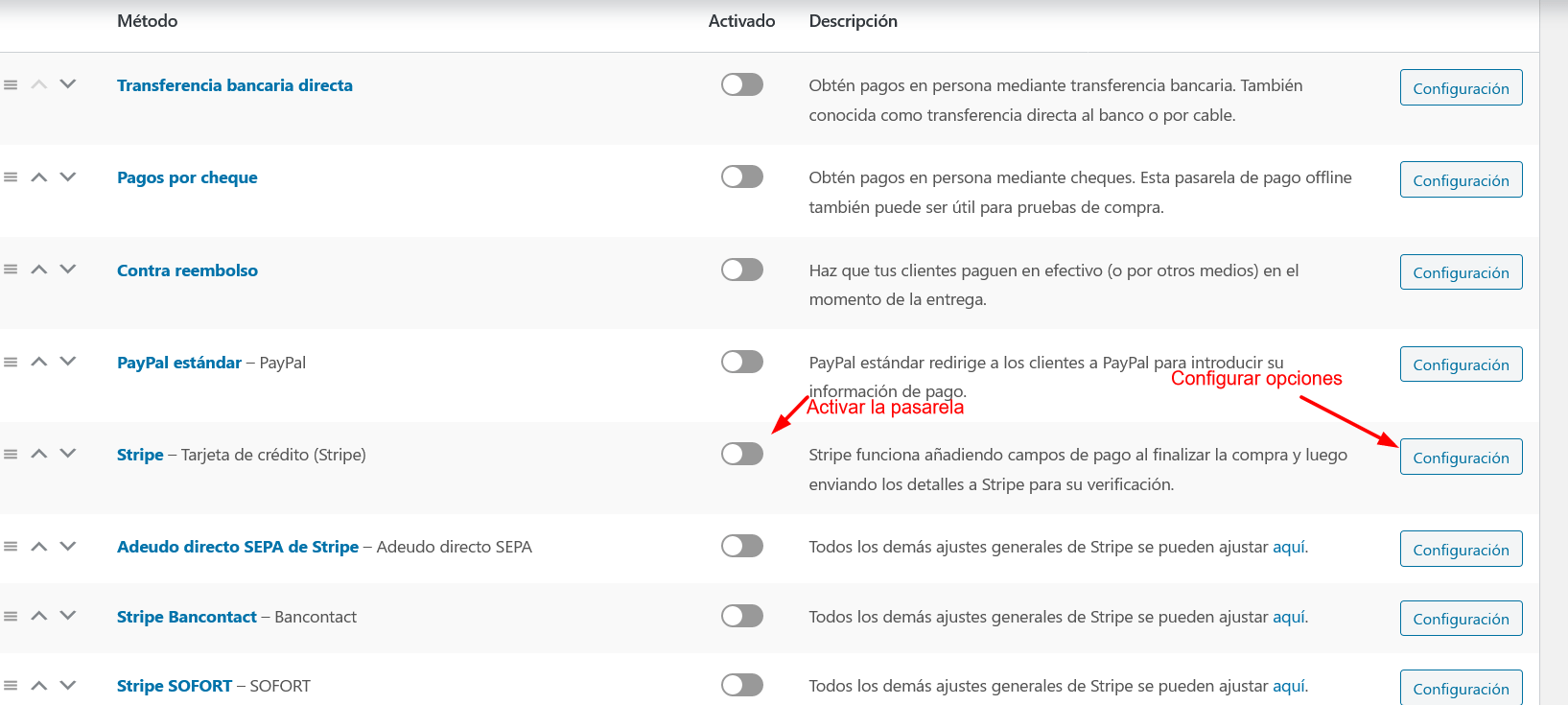Click Configuración for Stripe SOFORT
This screenshot has height=705, width=1568.
(x=1462, y=688)
